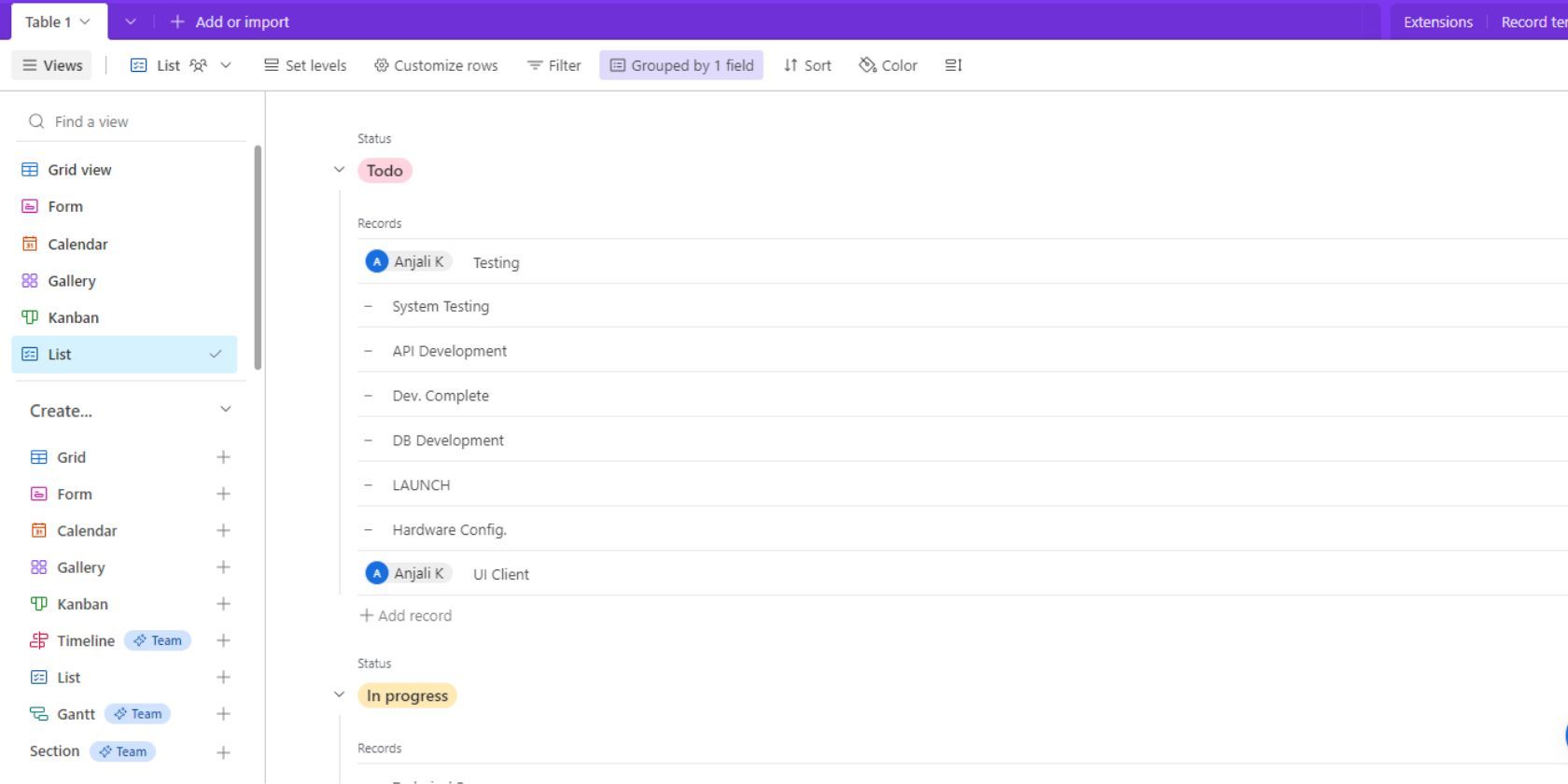Collapse the Create section chevron

tap(225, 410)
